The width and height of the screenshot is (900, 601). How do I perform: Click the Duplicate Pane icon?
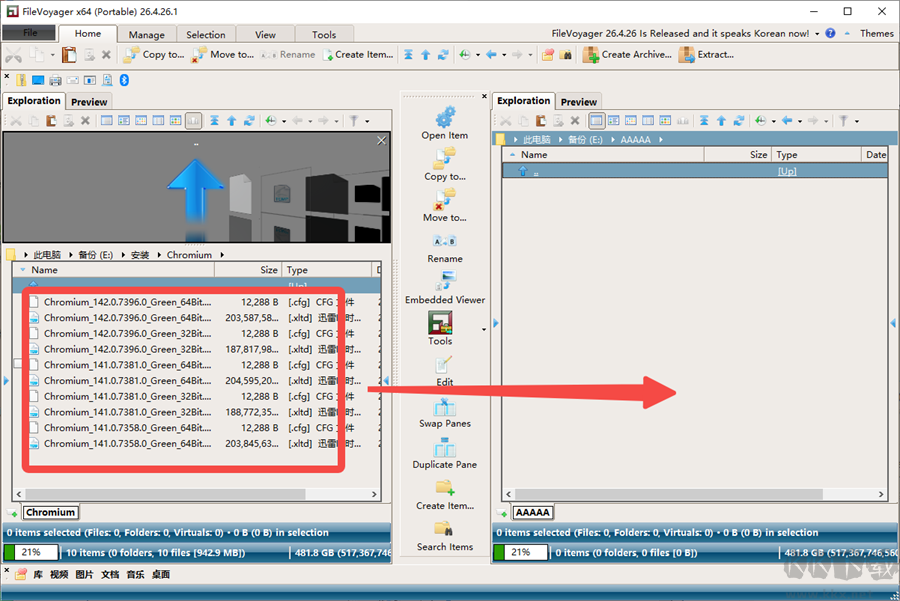[x=445, y=448]
